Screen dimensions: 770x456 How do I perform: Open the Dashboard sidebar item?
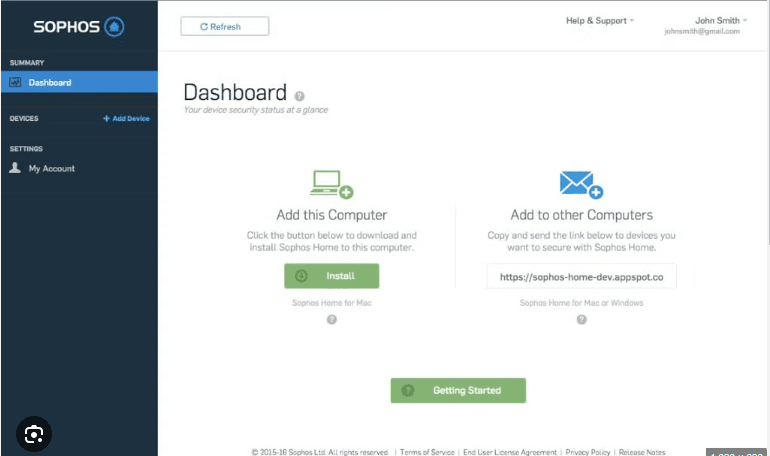[80, 82]
